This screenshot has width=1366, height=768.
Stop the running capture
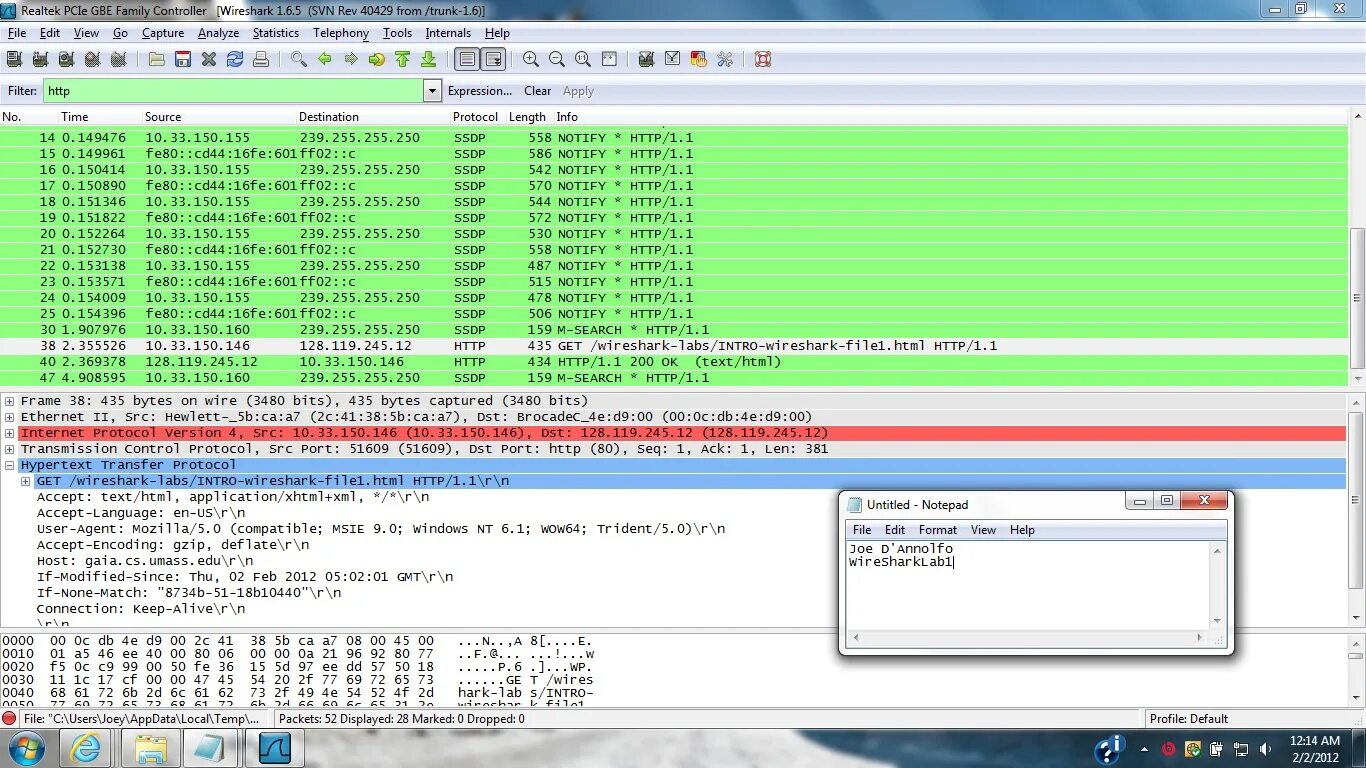[92, 59]
